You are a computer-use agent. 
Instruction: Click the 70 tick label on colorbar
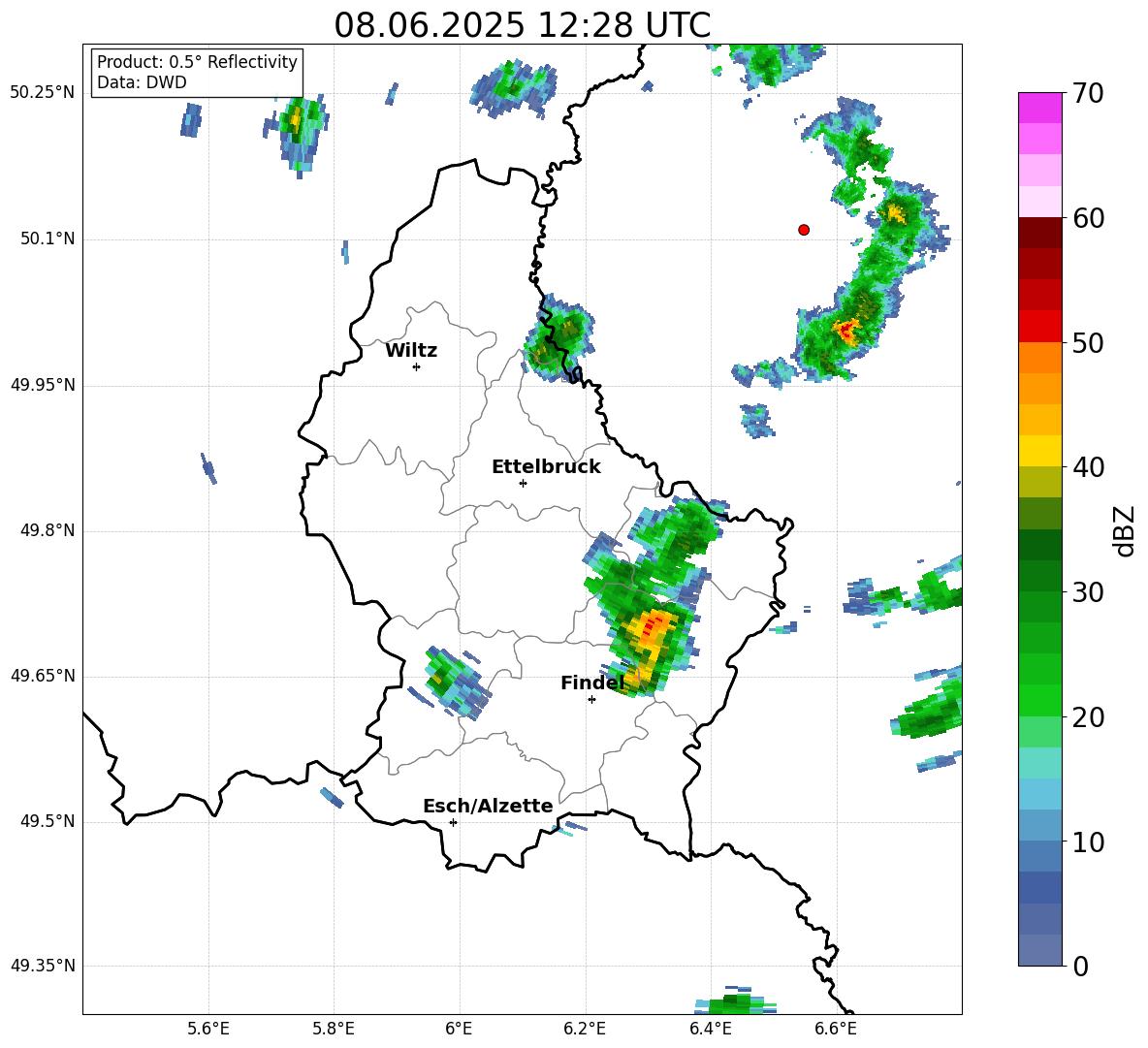[1088, 94]
